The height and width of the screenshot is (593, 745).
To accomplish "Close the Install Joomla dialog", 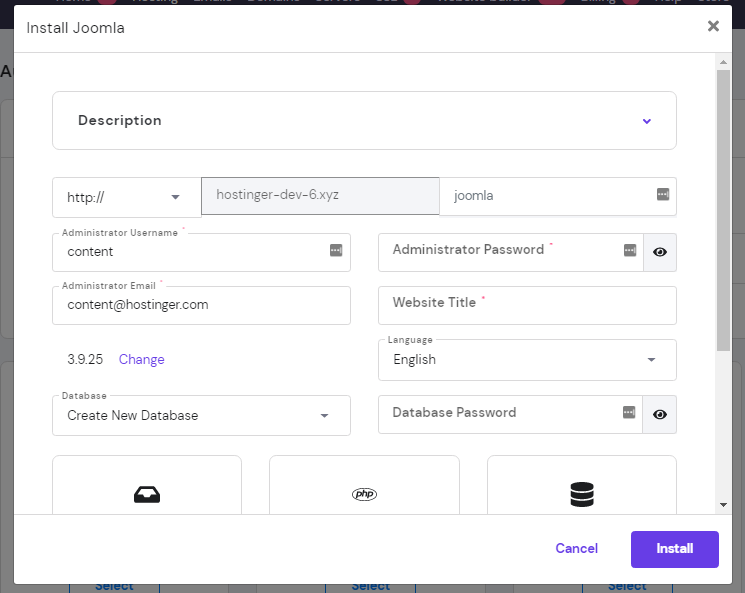I will 713,27.
